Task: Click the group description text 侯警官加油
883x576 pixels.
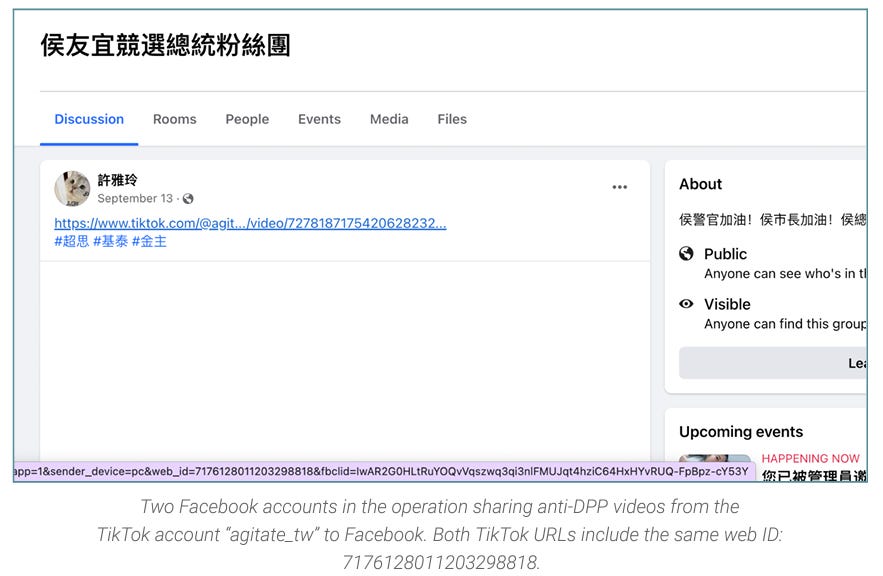Action: pos(773,220)
